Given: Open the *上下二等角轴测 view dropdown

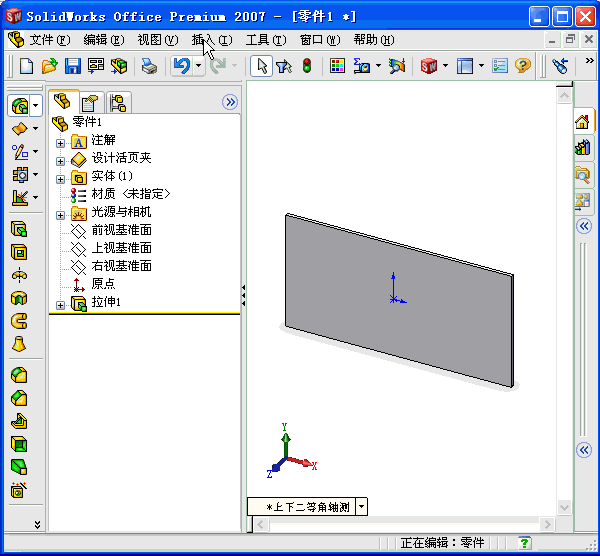Looking at the screenshot, I should click(x=361, y=507).
